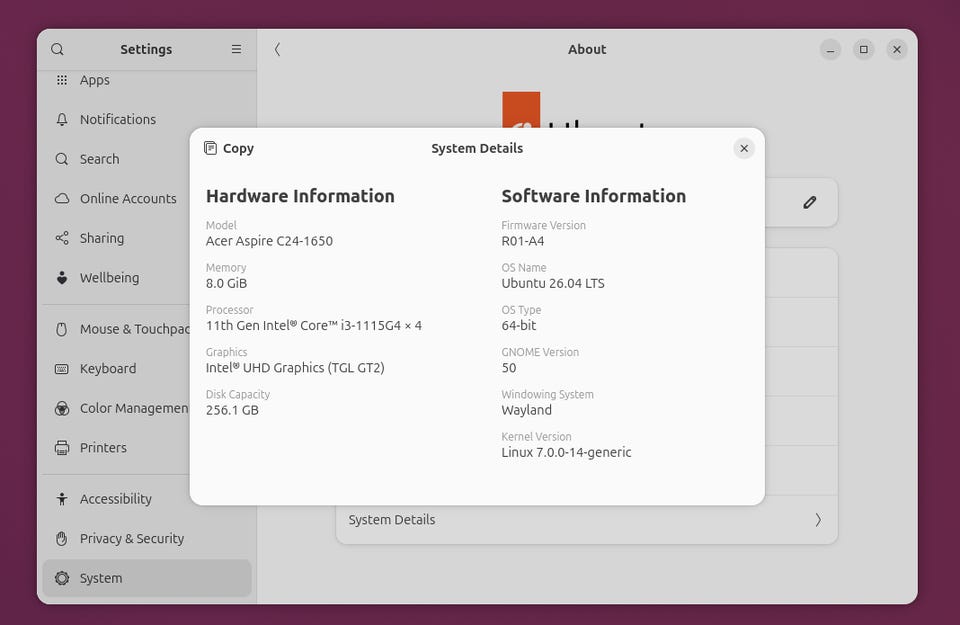Click the Printers icon in sidebar
This screenshot has width=960, height=625.
[62, 447]
